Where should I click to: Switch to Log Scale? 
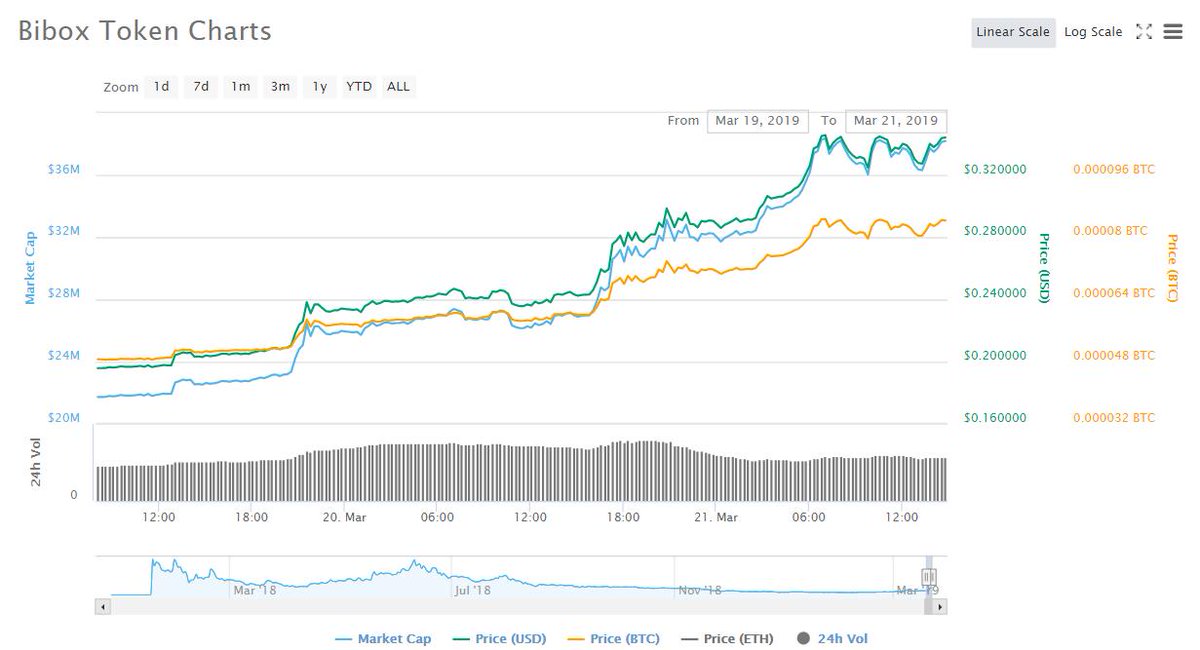[1093, 32]
